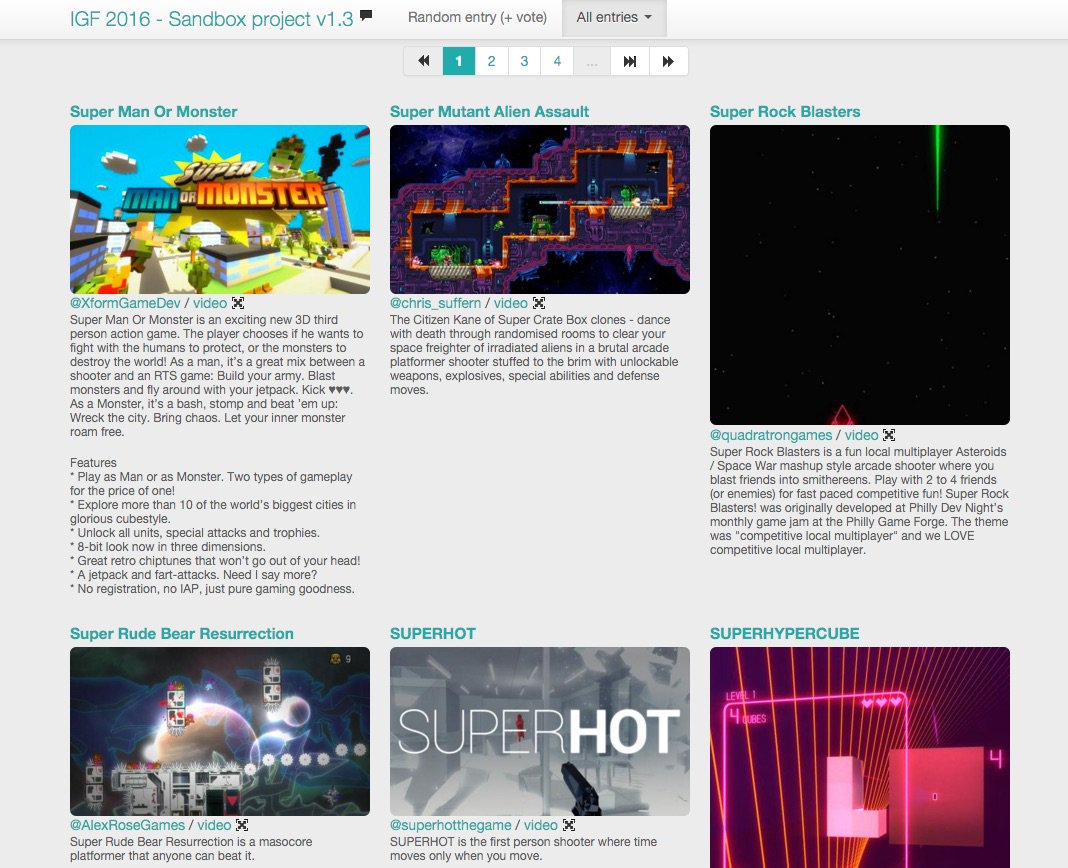Click the Super Man Or Monster thumbnail
This screenshot has height=868, width=1068.
[220, 209]
